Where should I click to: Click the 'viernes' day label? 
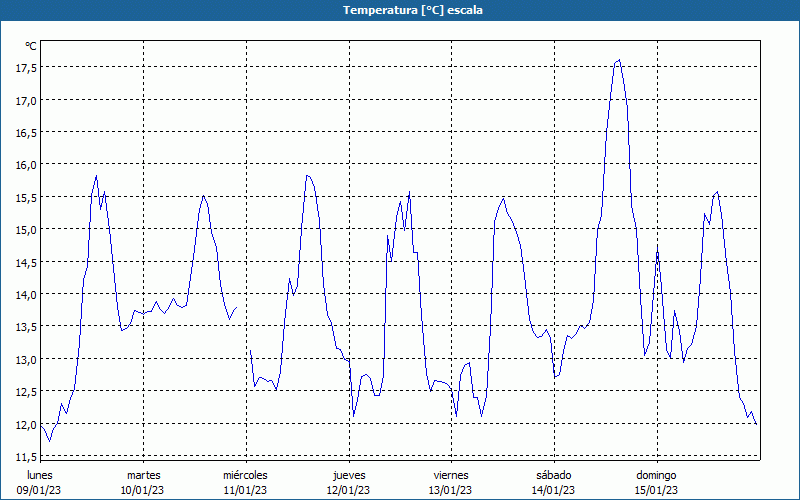pyautogui.click(x=451, y=475)
